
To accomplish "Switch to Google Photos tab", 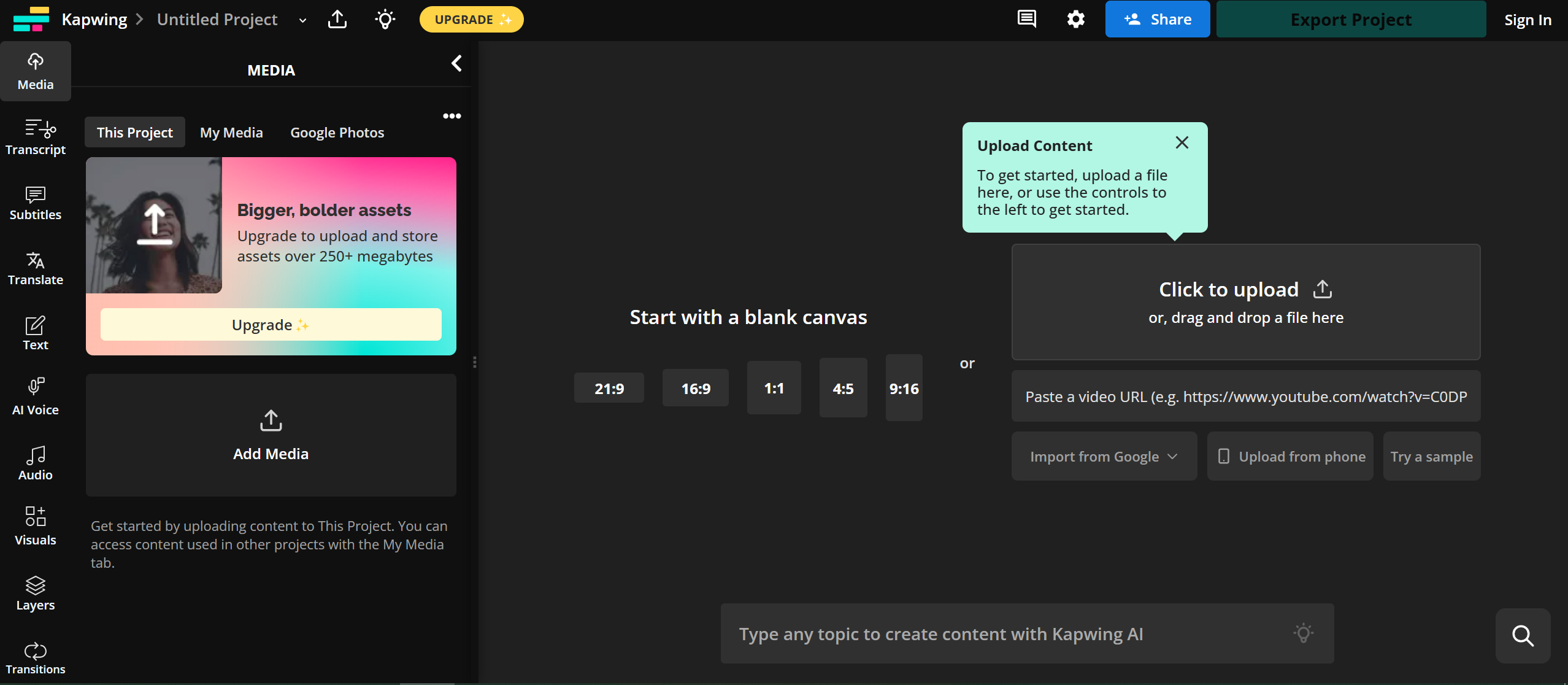I will point(337,133).
